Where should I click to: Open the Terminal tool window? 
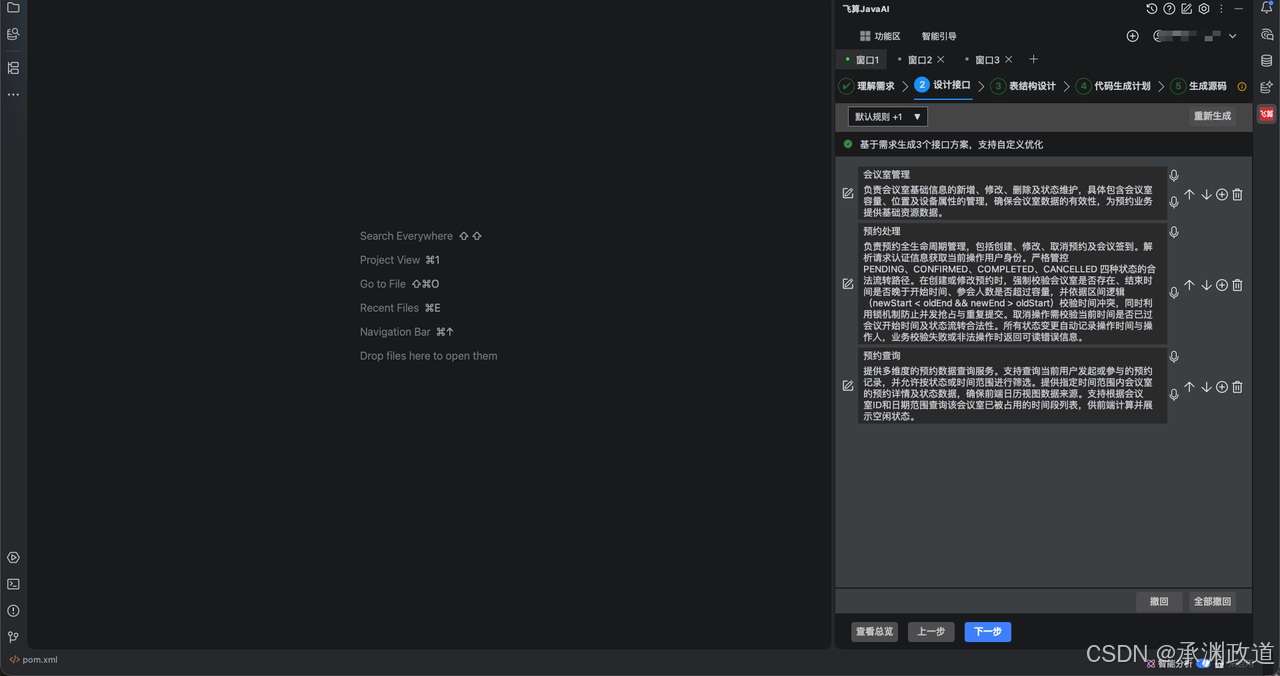[13, 584]
